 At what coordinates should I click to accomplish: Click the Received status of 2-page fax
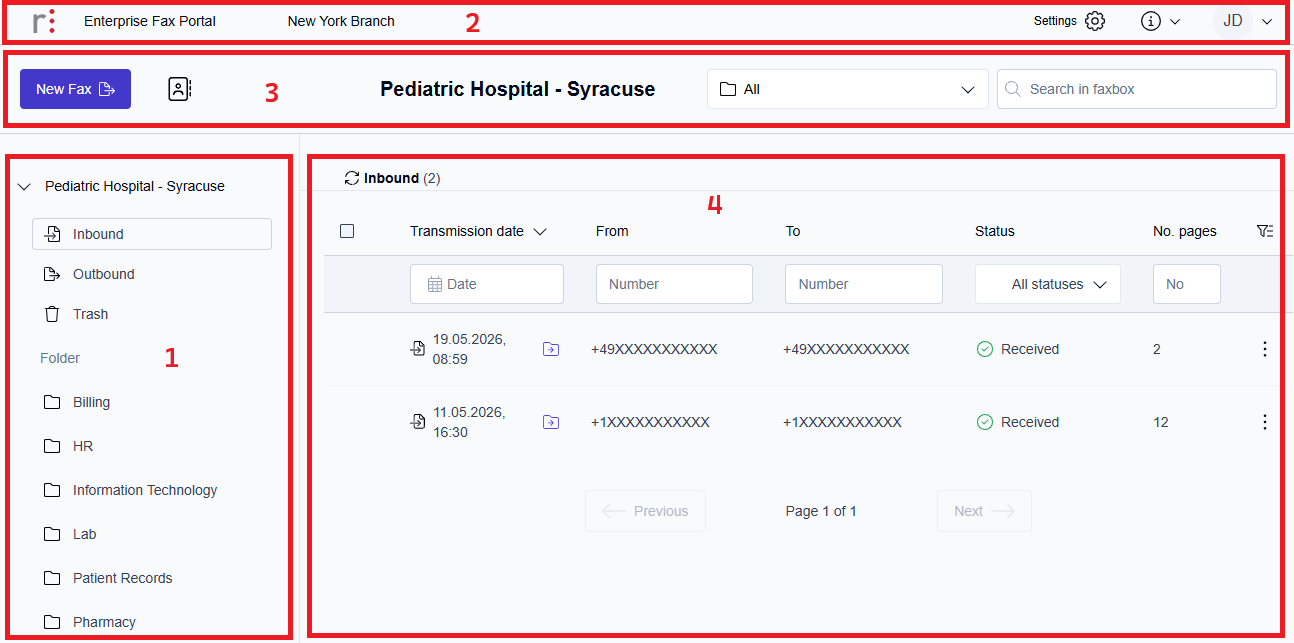[x=1018, y=349]
